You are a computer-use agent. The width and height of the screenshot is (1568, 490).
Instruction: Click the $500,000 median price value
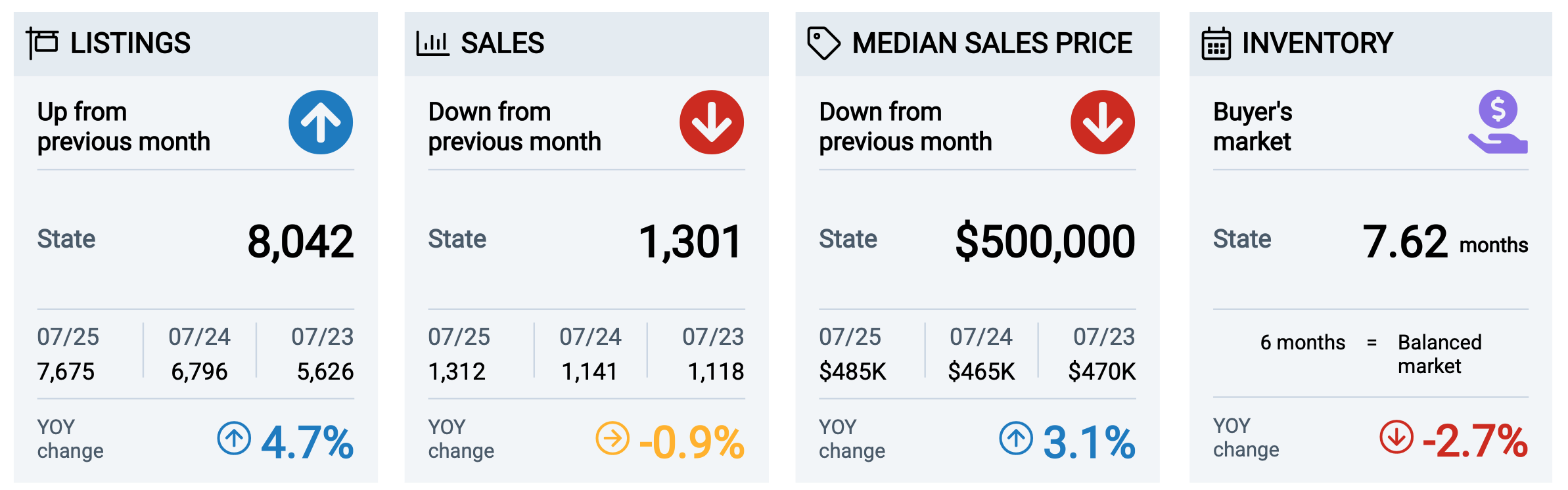pos(1045,242)
